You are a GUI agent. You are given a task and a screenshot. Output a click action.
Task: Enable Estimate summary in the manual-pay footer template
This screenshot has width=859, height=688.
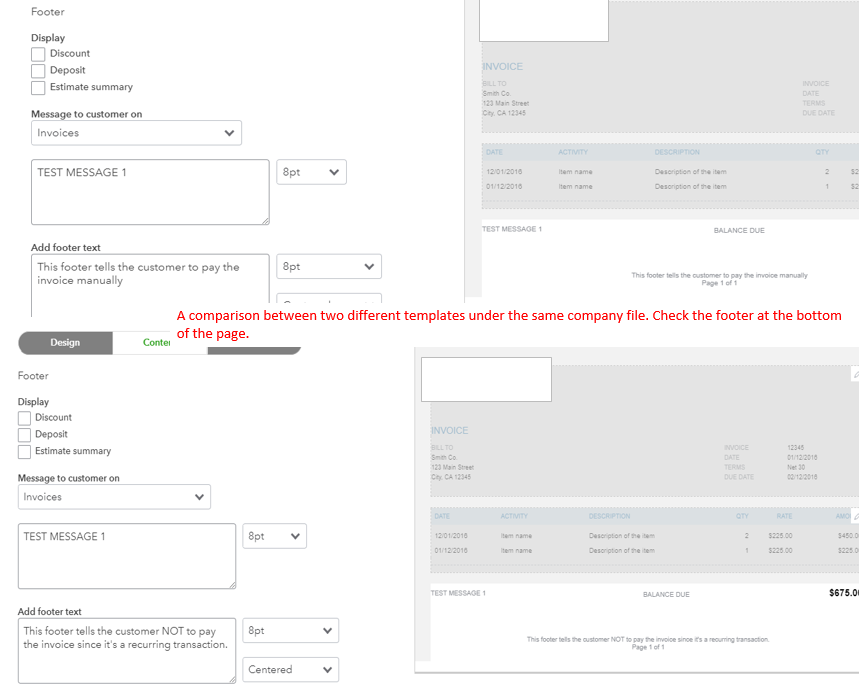click(x=38, y=88)
